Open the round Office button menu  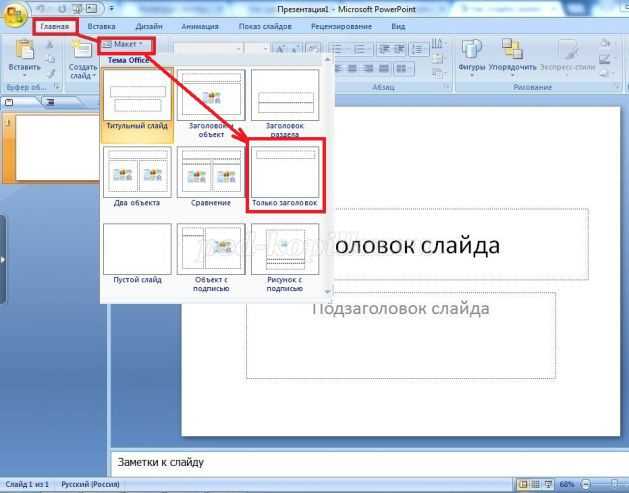[15, 15]
